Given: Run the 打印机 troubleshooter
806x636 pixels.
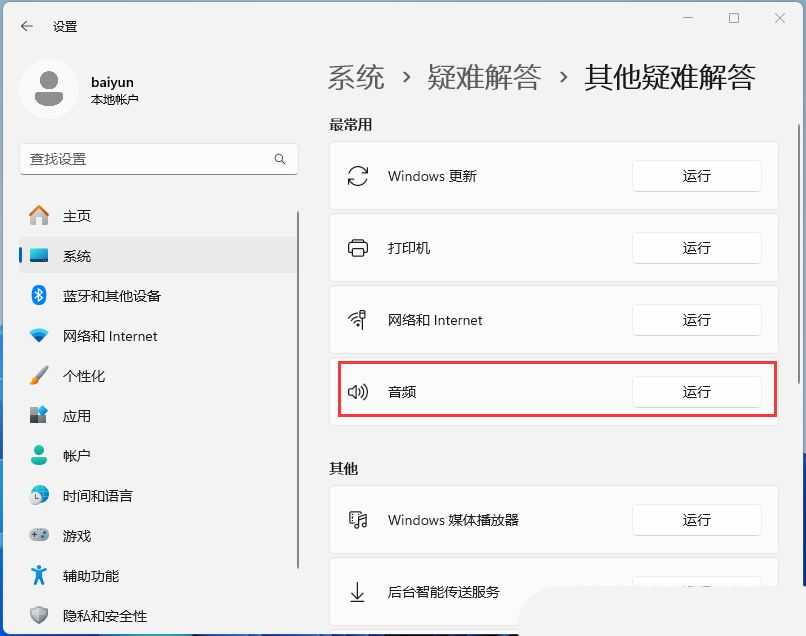Looking at the screenshot, I should (x=697, y=248).
